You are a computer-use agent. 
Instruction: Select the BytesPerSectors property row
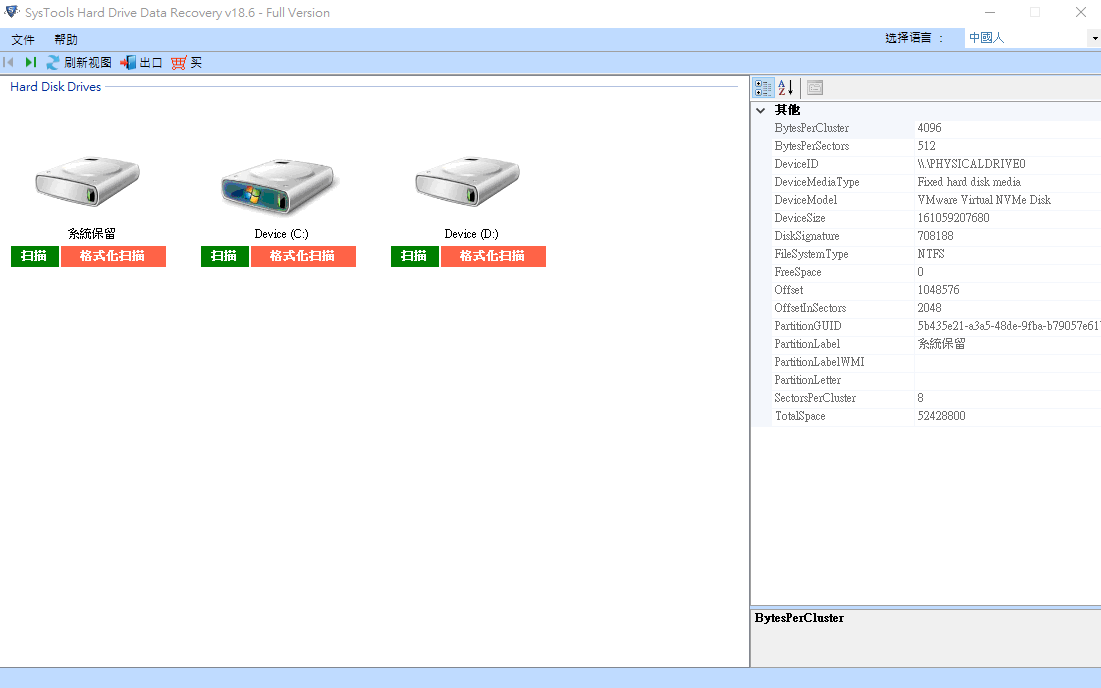point(937,146)
